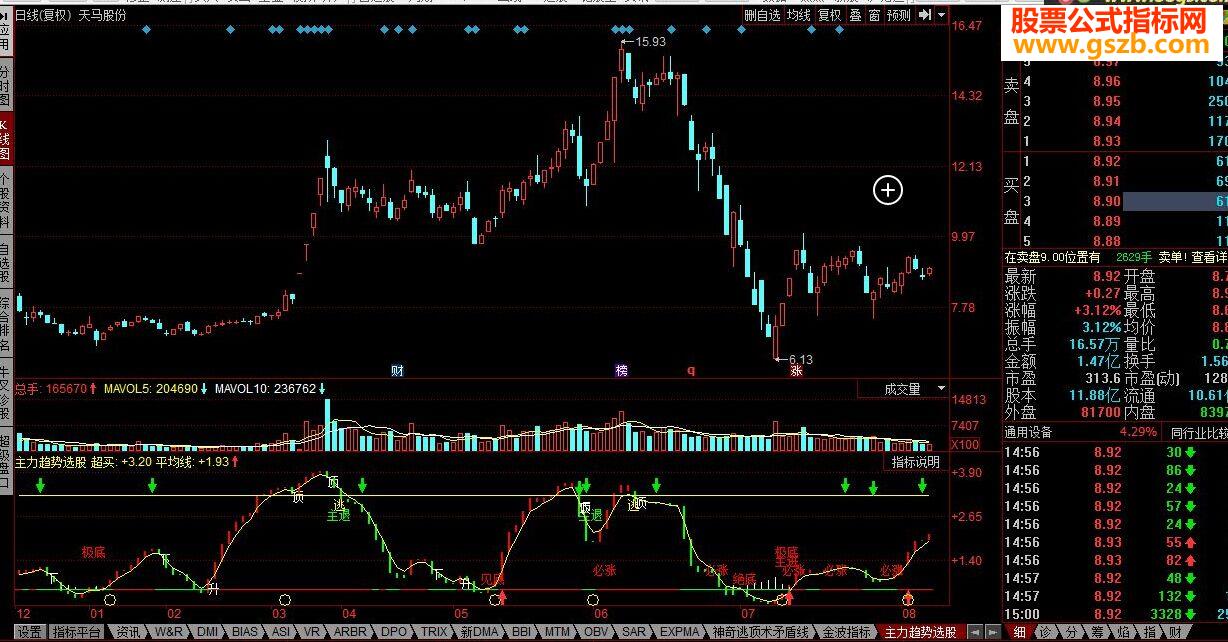This screenshot has width=1228, height=642.
Task: Switch to the ASI indicator tab
Action: (282, 633)
